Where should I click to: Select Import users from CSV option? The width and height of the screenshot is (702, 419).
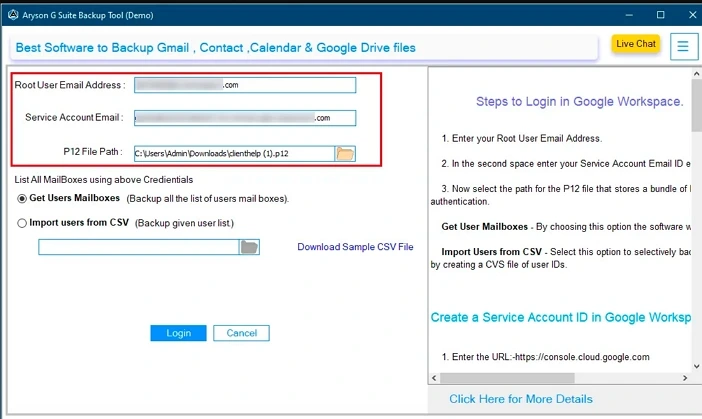point(22,223)
